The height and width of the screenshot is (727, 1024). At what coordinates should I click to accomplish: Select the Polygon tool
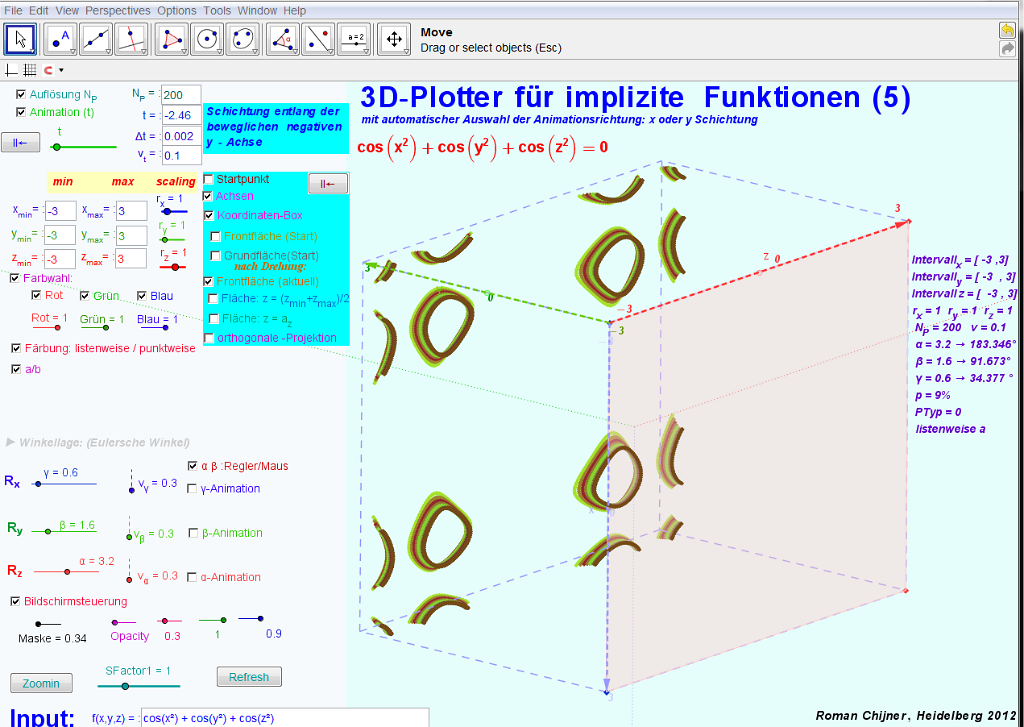174,39
